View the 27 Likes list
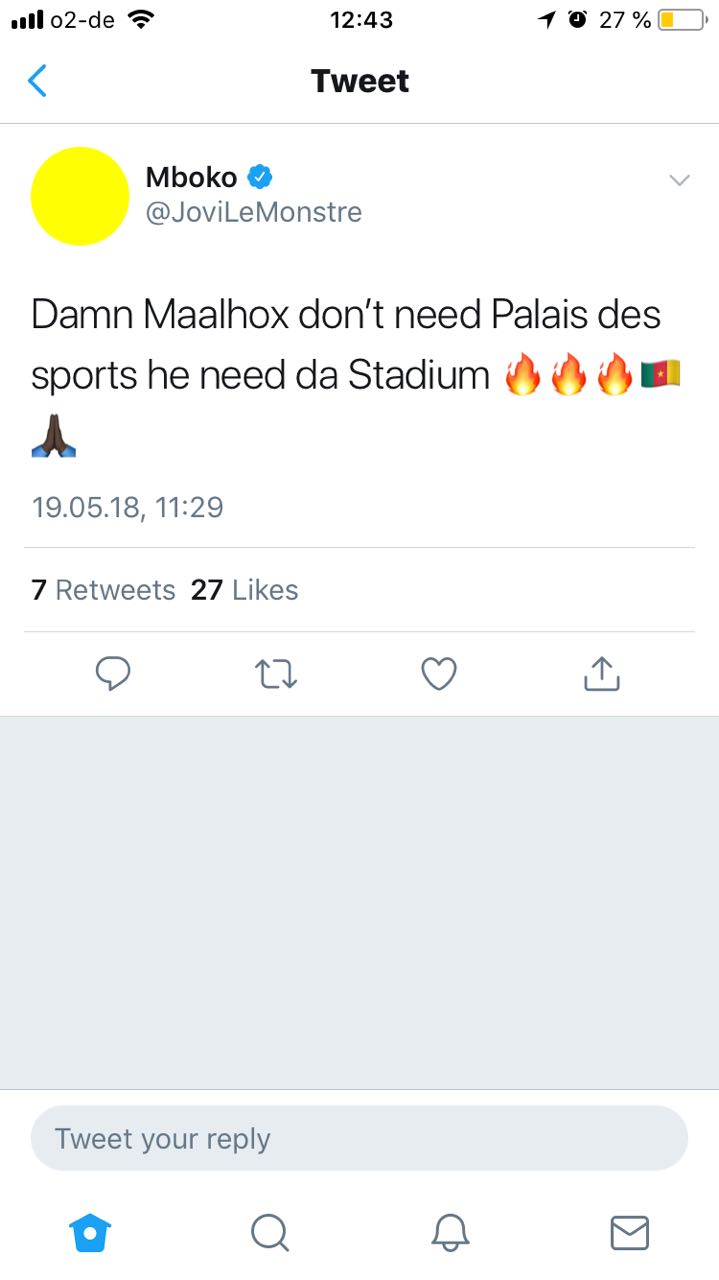The width and height of the screenshot is (719, 1280). coord(245,590)
